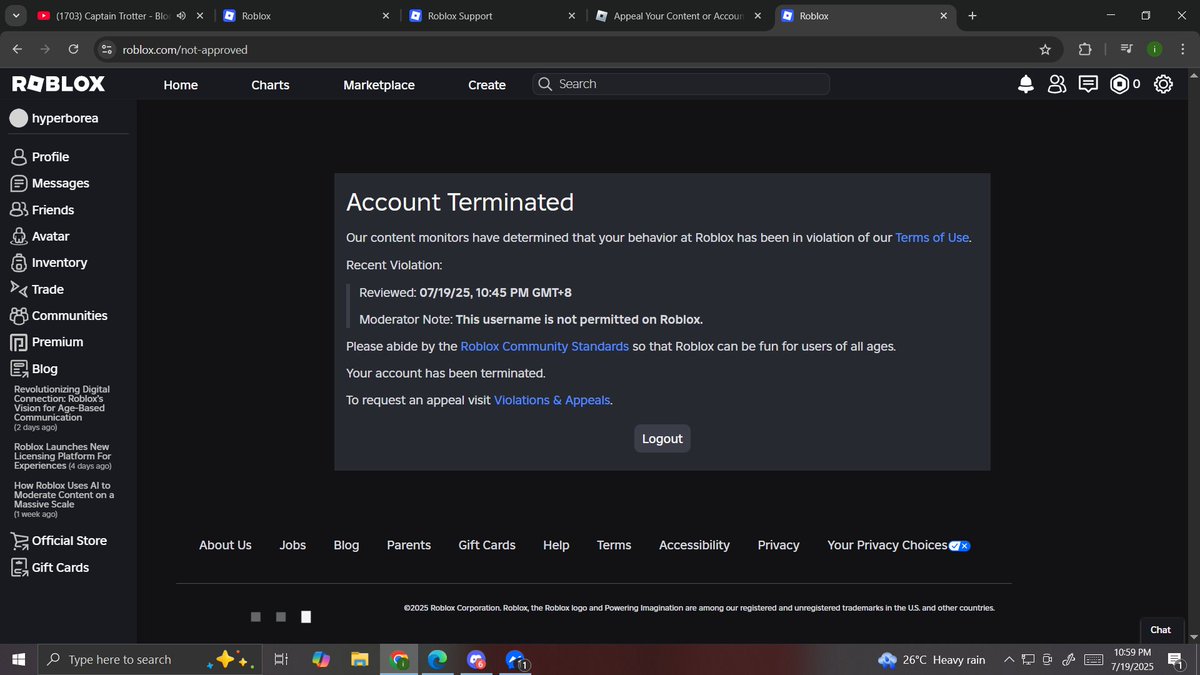View site information icon in address bar
1200x675 pixels.
[108, 49]
